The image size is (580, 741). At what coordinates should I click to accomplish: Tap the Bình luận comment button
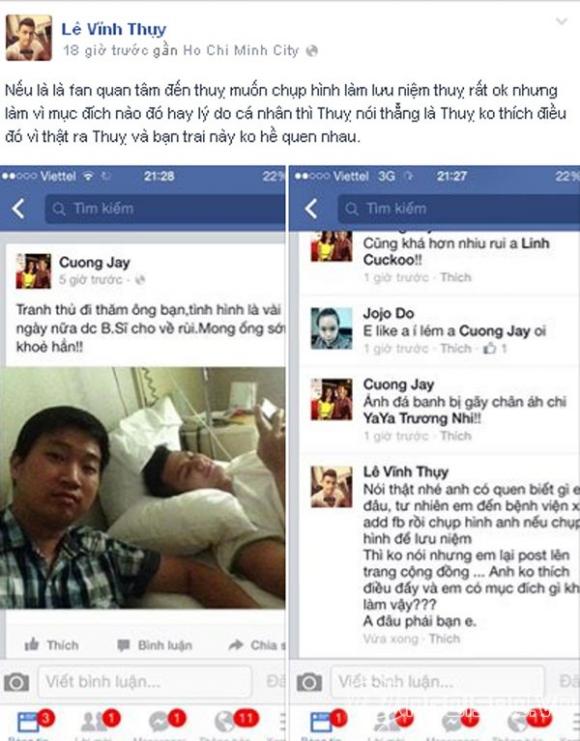155,645
